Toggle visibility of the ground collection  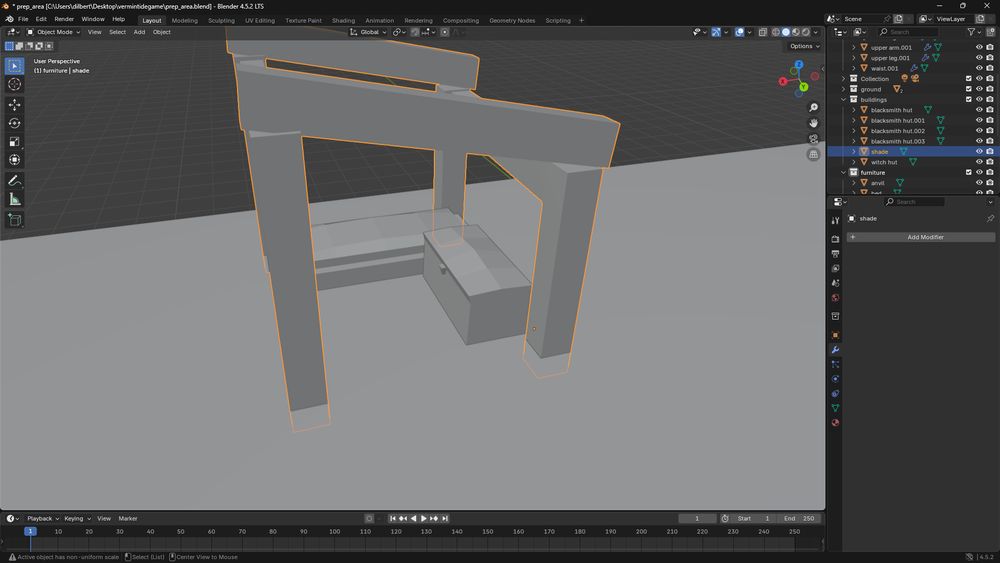(x=979, y=89)
